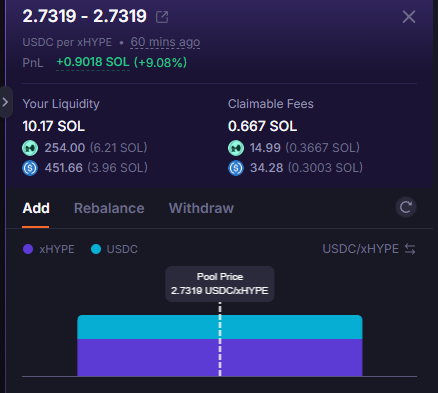Viewport: 438px width, 393px height.
Task: Click the (0.3003 SOL) fee value
Action: (x=325, y=168)
